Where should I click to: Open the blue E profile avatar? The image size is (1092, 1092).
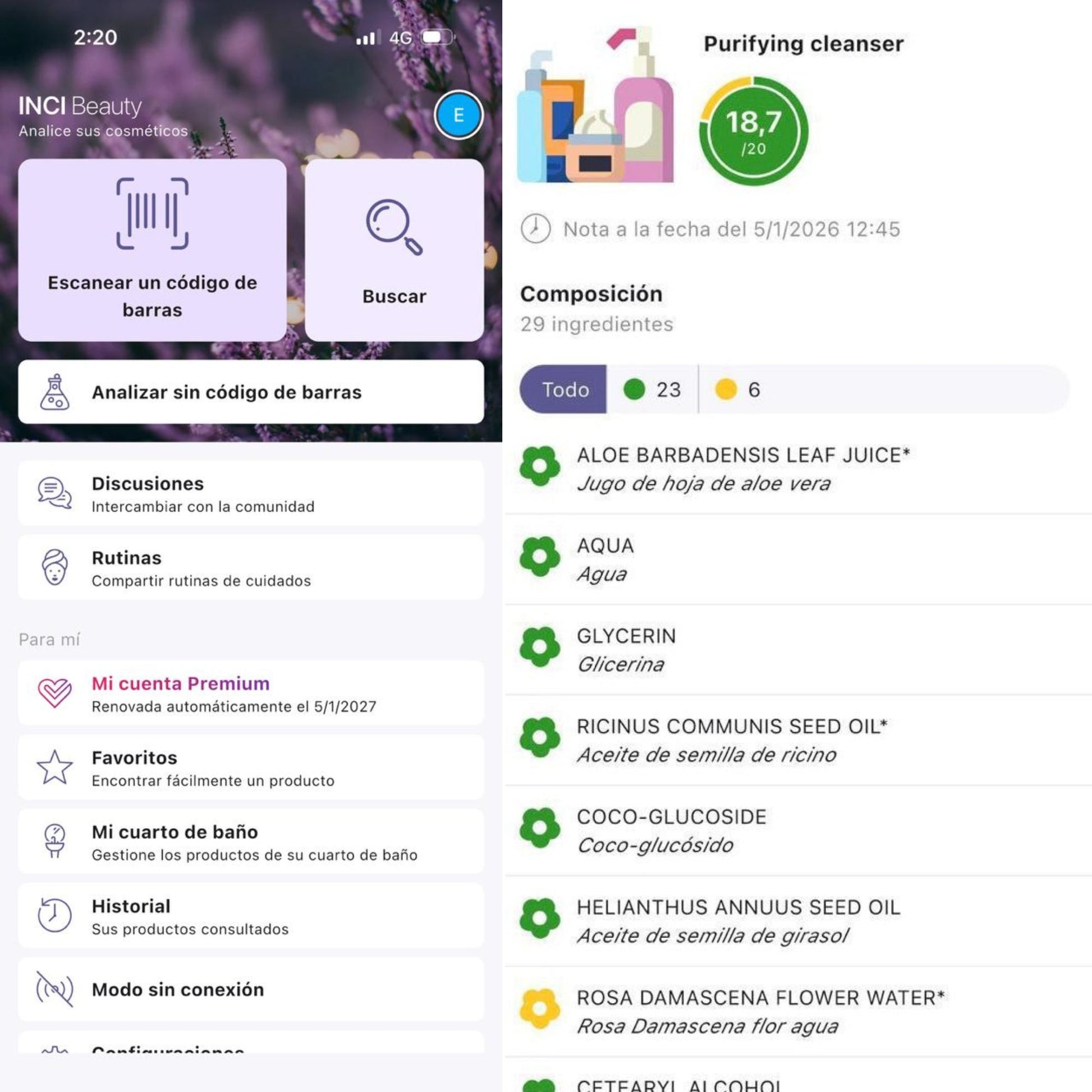458,115
